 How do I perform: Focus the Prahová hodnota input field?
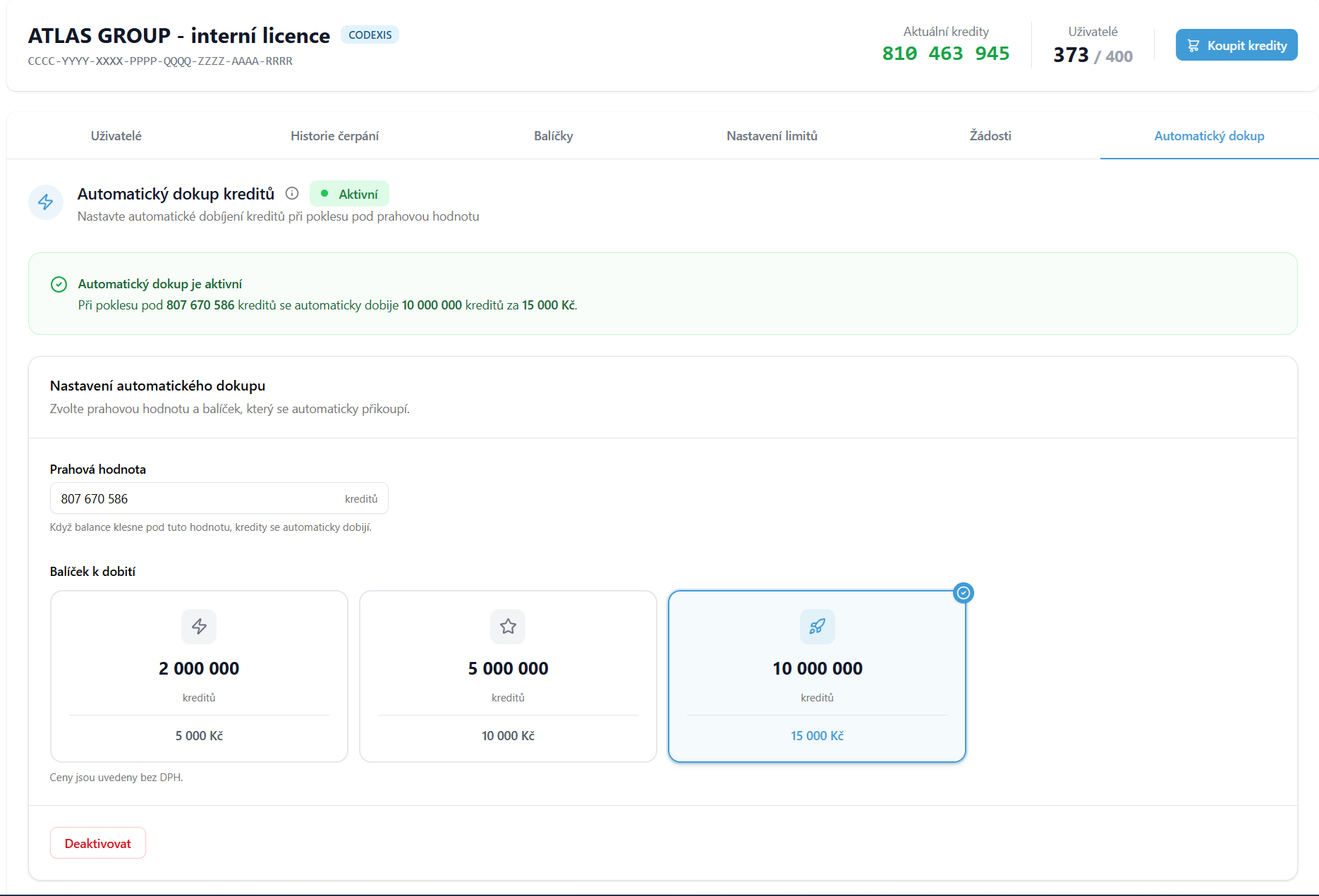click(x=197, y=499)
